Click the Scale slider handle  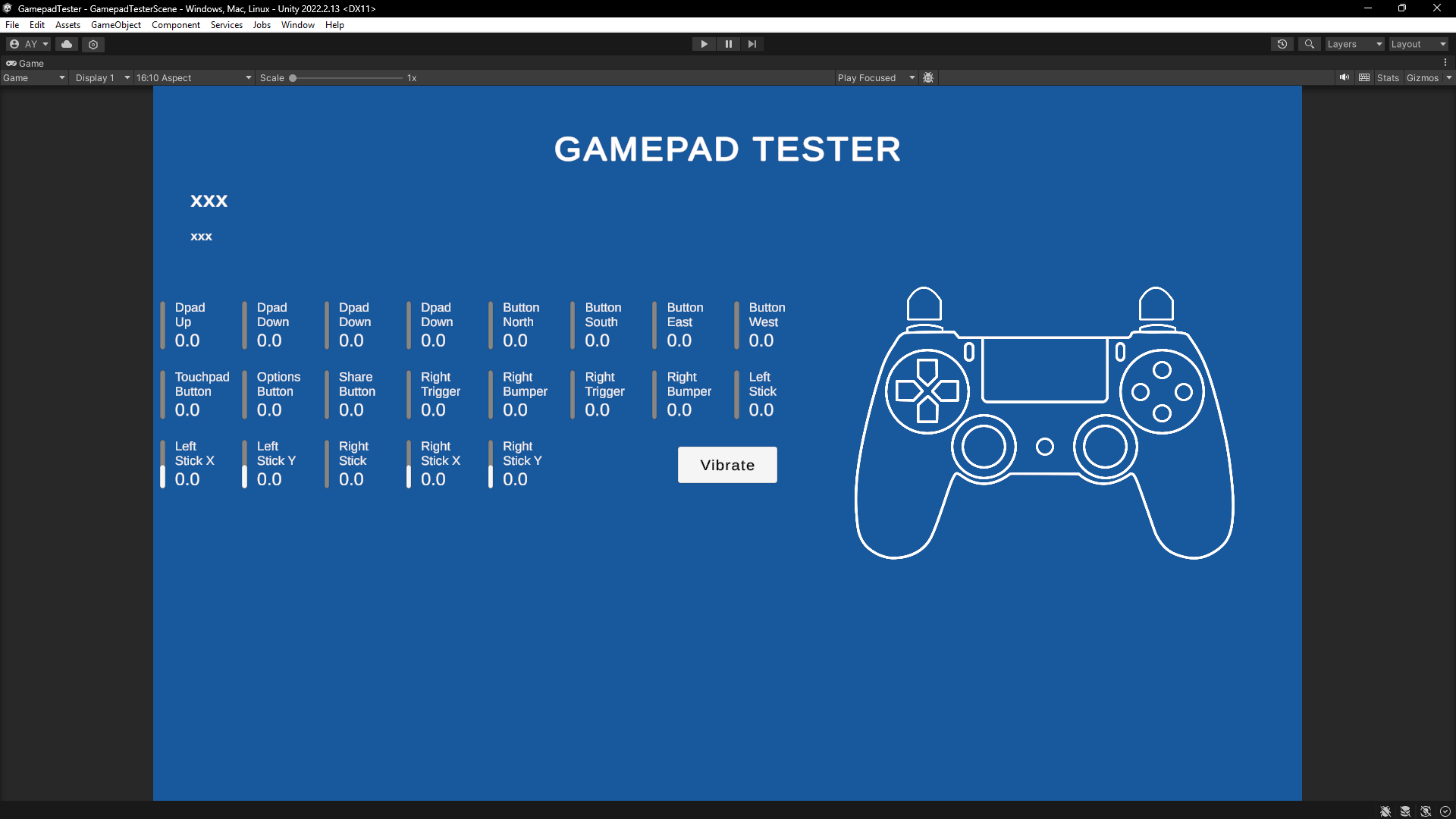[293, 78]
